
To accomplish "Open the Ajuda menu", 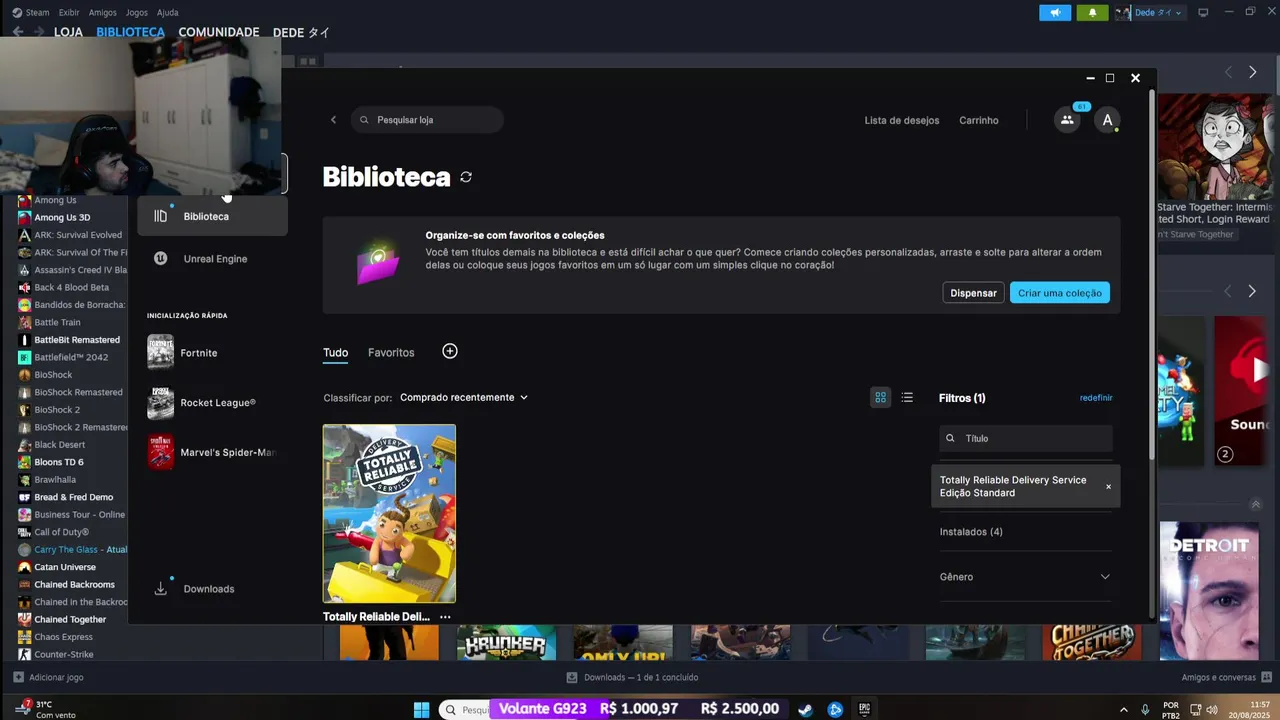I will pyautogui.click(x=168, y=13).
